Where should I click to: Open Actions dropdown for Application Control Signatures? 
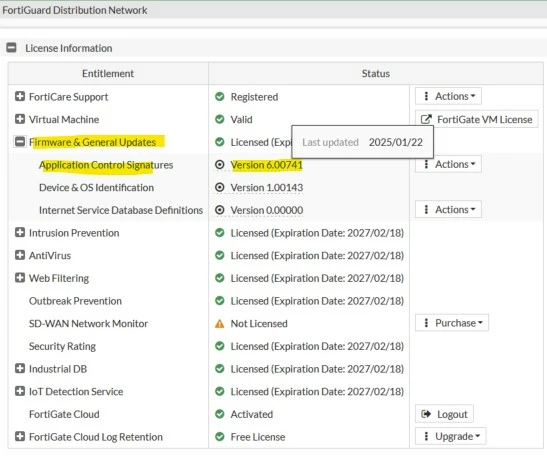448,164
